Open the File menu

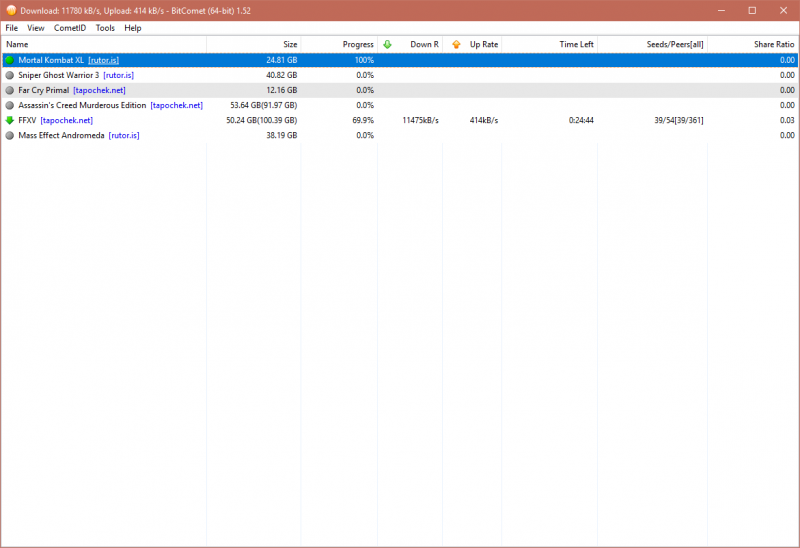click(x=12, y=28)
